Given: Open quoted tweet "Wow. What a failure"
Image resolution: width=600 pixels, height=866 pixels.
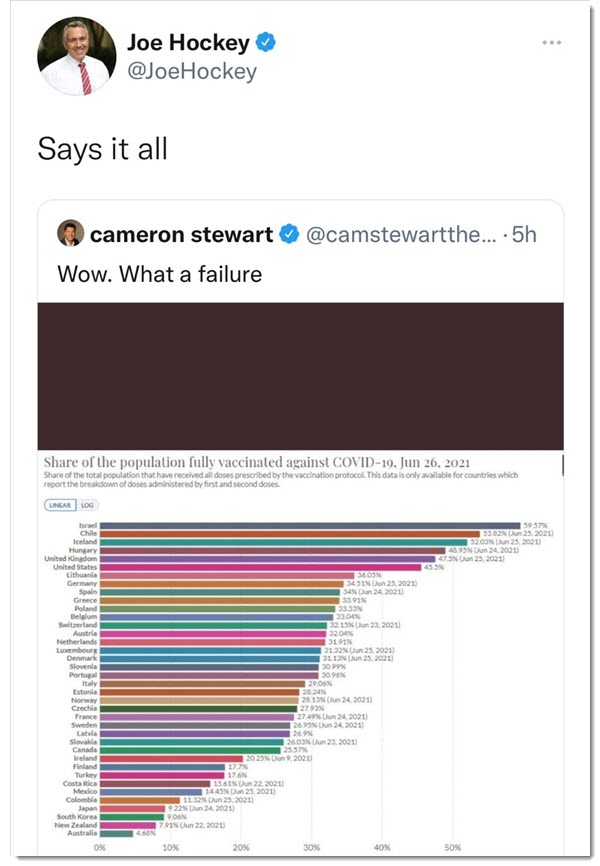Looking at the screenshot, I should point(159,272).
